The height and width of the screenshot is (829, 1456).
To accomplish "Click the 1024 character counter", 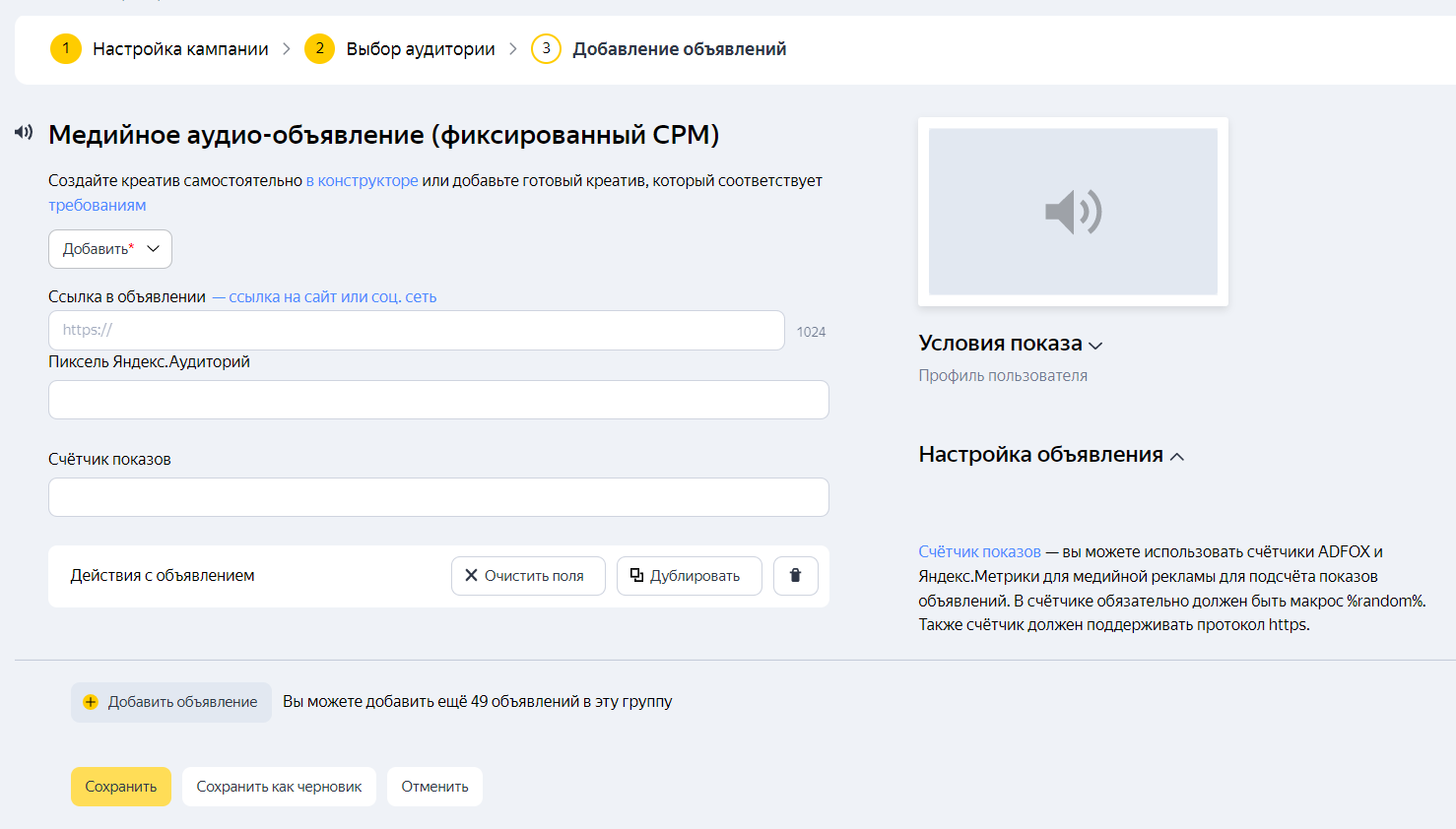I will point(811,332).
